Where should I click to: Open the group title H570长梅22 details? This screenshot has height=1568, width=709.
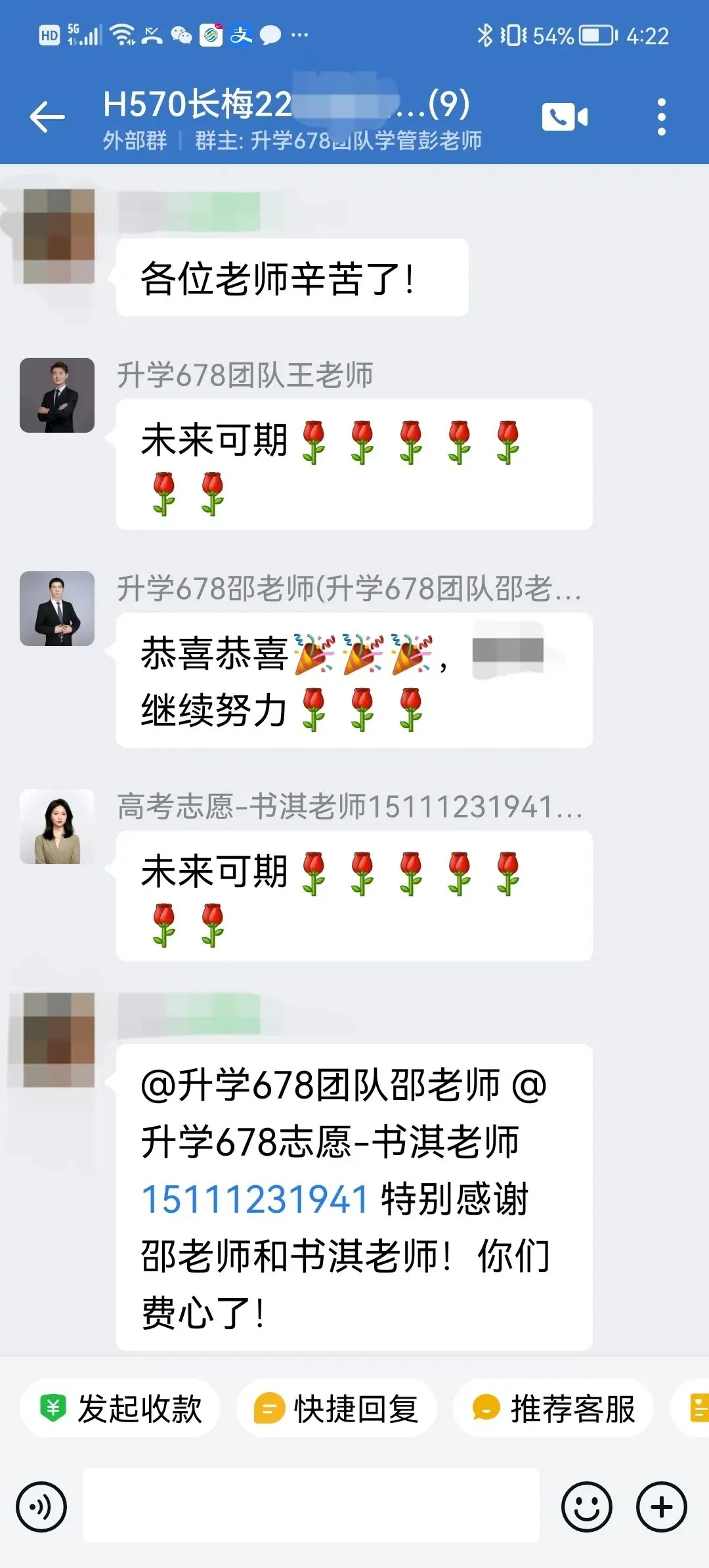286,104
